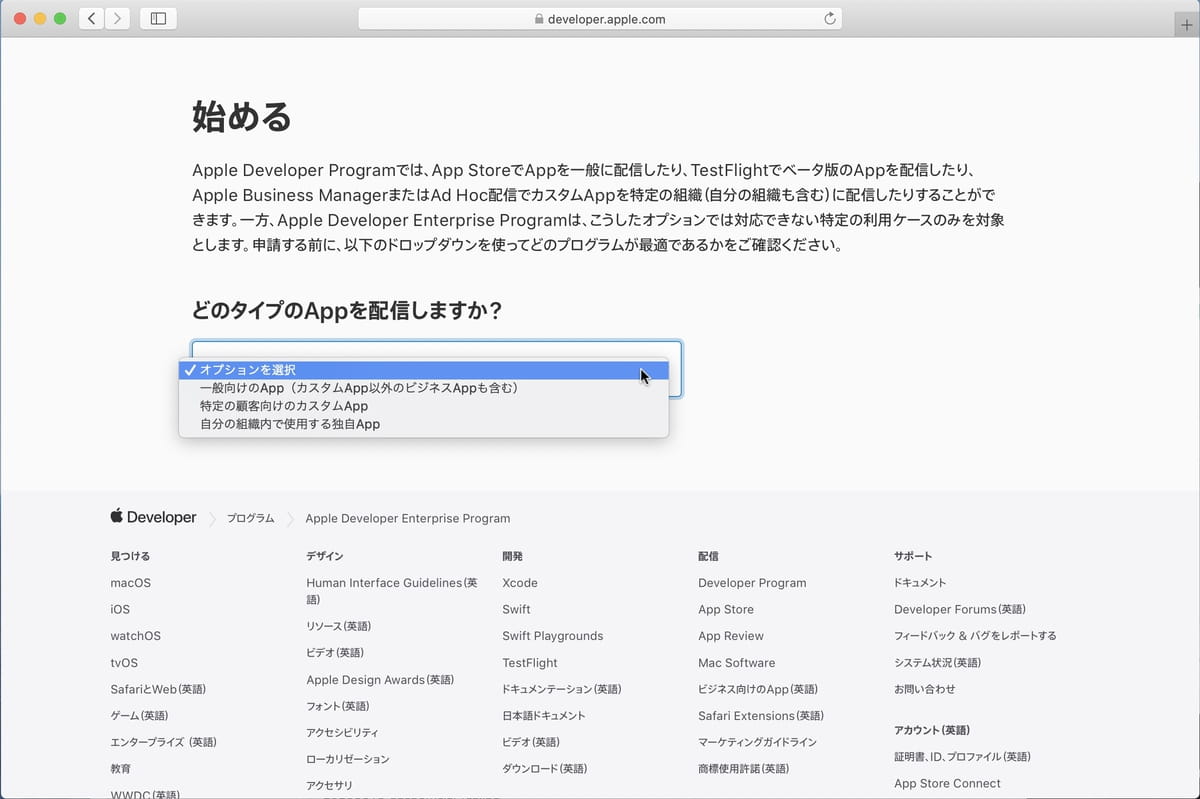Image resolution: width=1200 pixels, height=799 pixels.
Task: Select the checked オプションを選択 option
Action: [424, 370]
